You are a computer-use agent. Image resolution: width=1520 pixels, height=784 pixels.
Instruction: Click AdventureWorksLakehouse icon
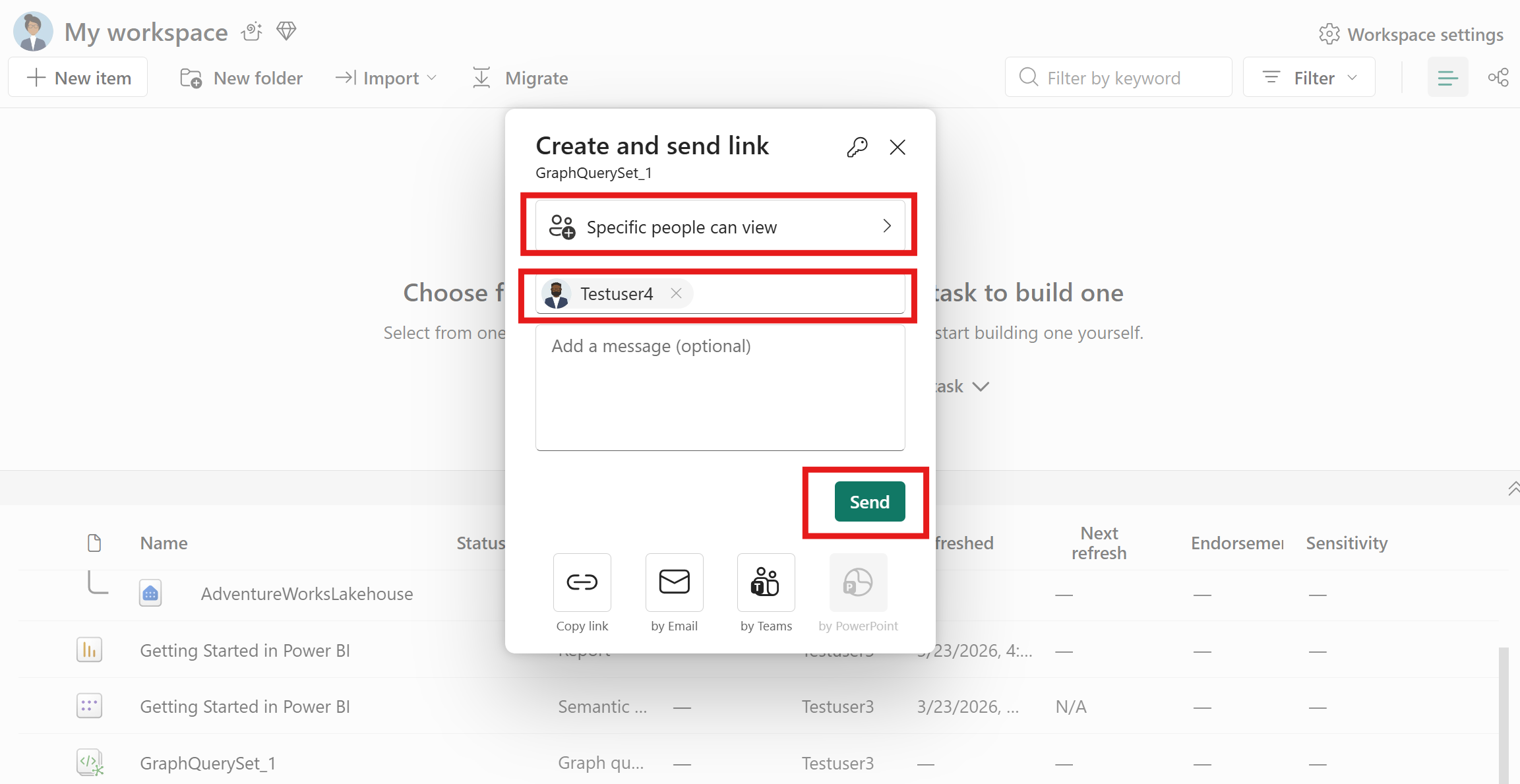click(150, 593)
